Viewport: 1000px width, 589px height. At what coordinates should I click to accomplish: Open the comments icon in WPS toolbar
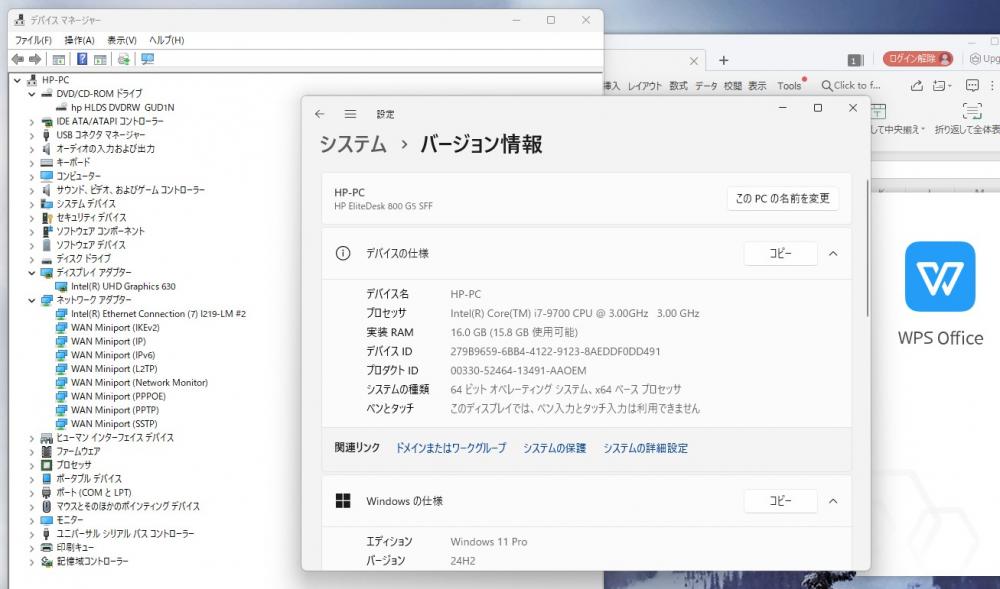[x=972, y=85]
